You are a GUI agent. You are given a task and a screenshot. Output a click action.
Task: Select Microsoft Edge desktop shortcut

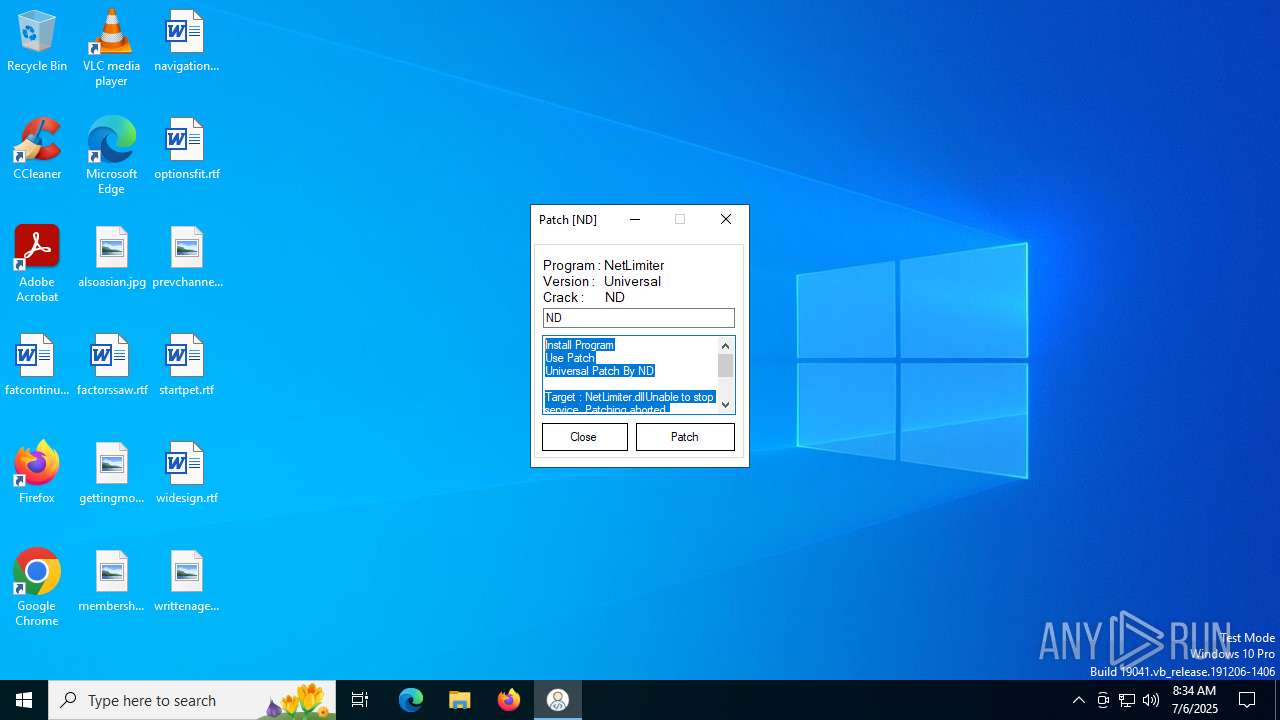click(x=111, y=156)
